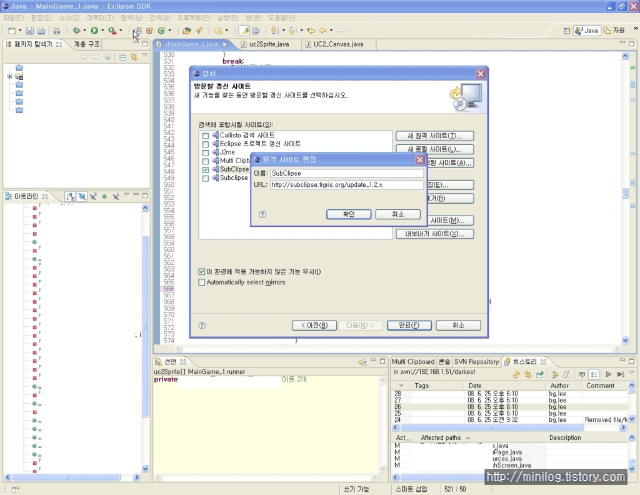
Task: Toggle compare mode button in History toolbar
Action: coord(594,375)
